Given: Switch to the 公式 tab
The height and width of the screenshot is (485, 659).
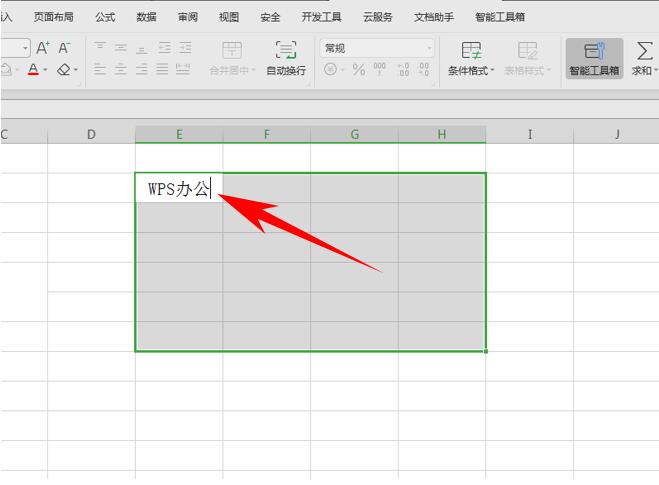Looking at the screenshot, I should (x=105, y=17).
